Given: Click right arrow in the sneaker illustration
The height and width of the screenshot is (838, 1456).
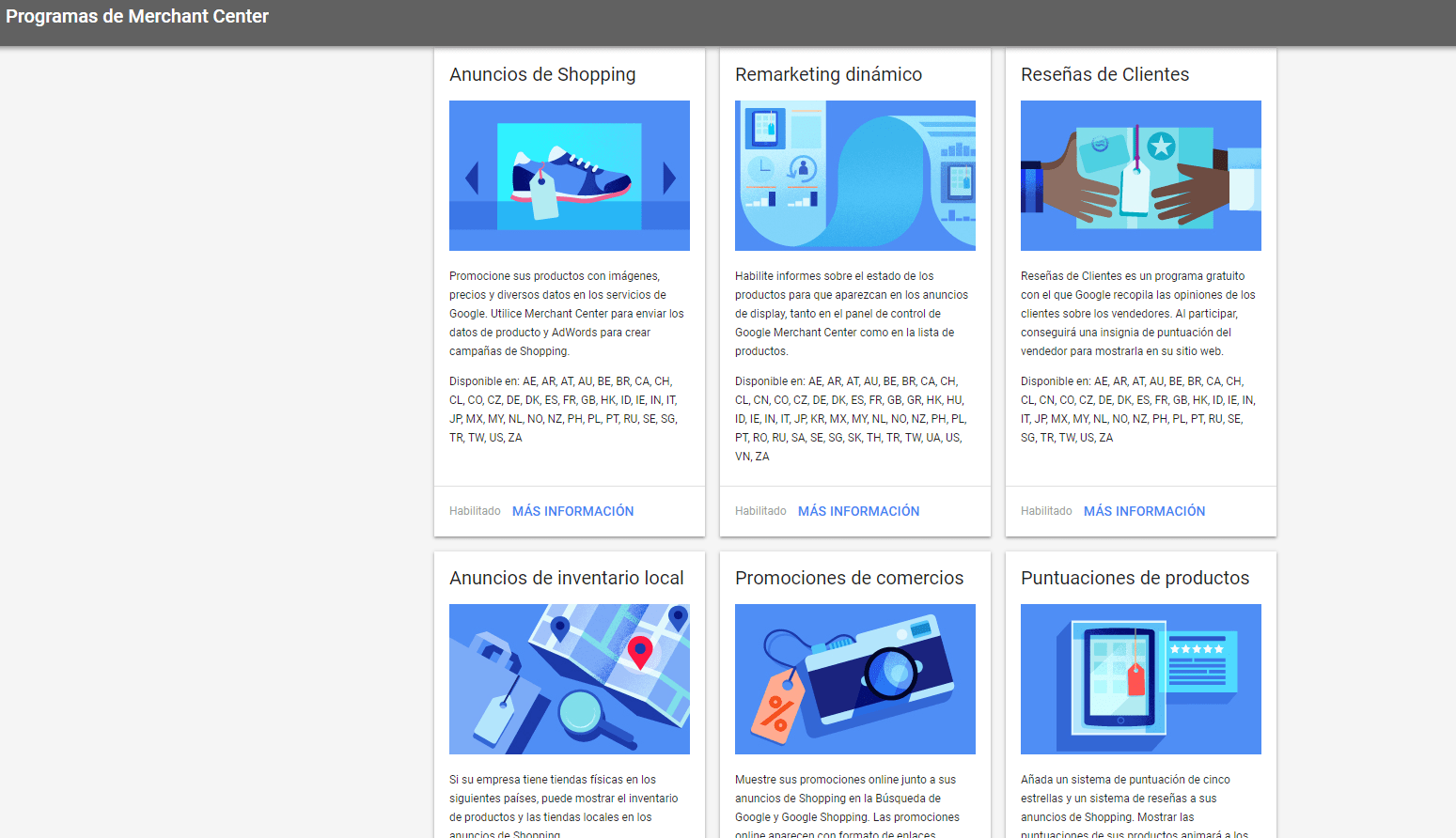Looking at the screenshot, I should pyautogui.click(x=669, y=178).
